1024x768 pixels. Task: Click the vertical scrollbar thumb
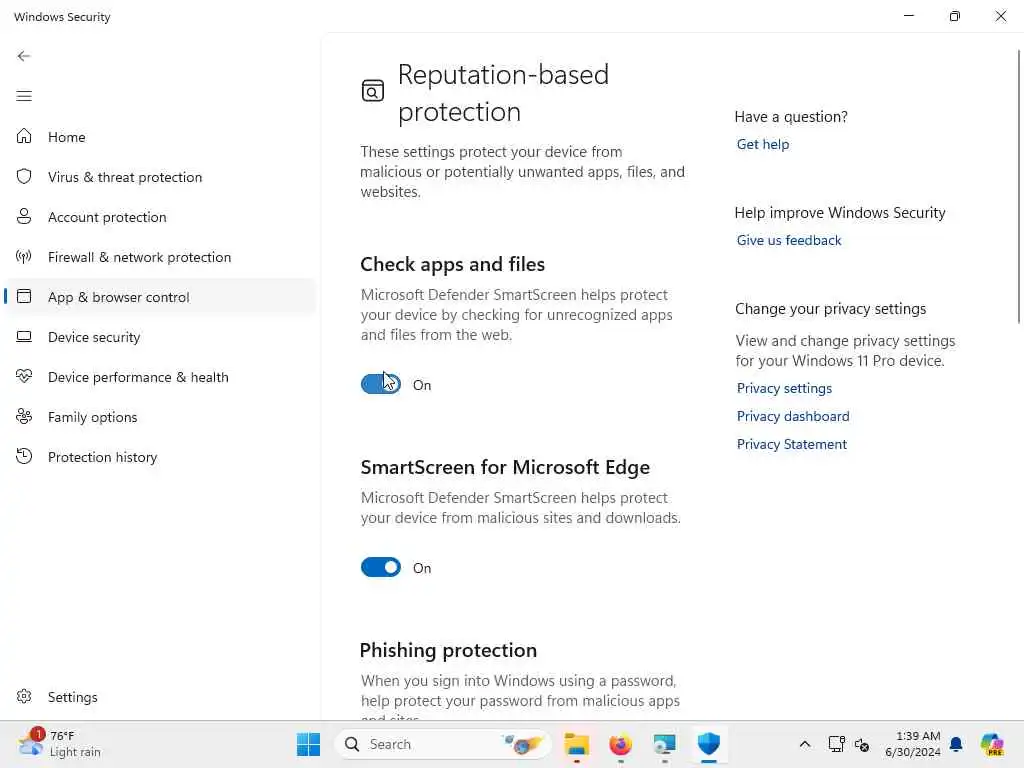(x=1019, y=186)
